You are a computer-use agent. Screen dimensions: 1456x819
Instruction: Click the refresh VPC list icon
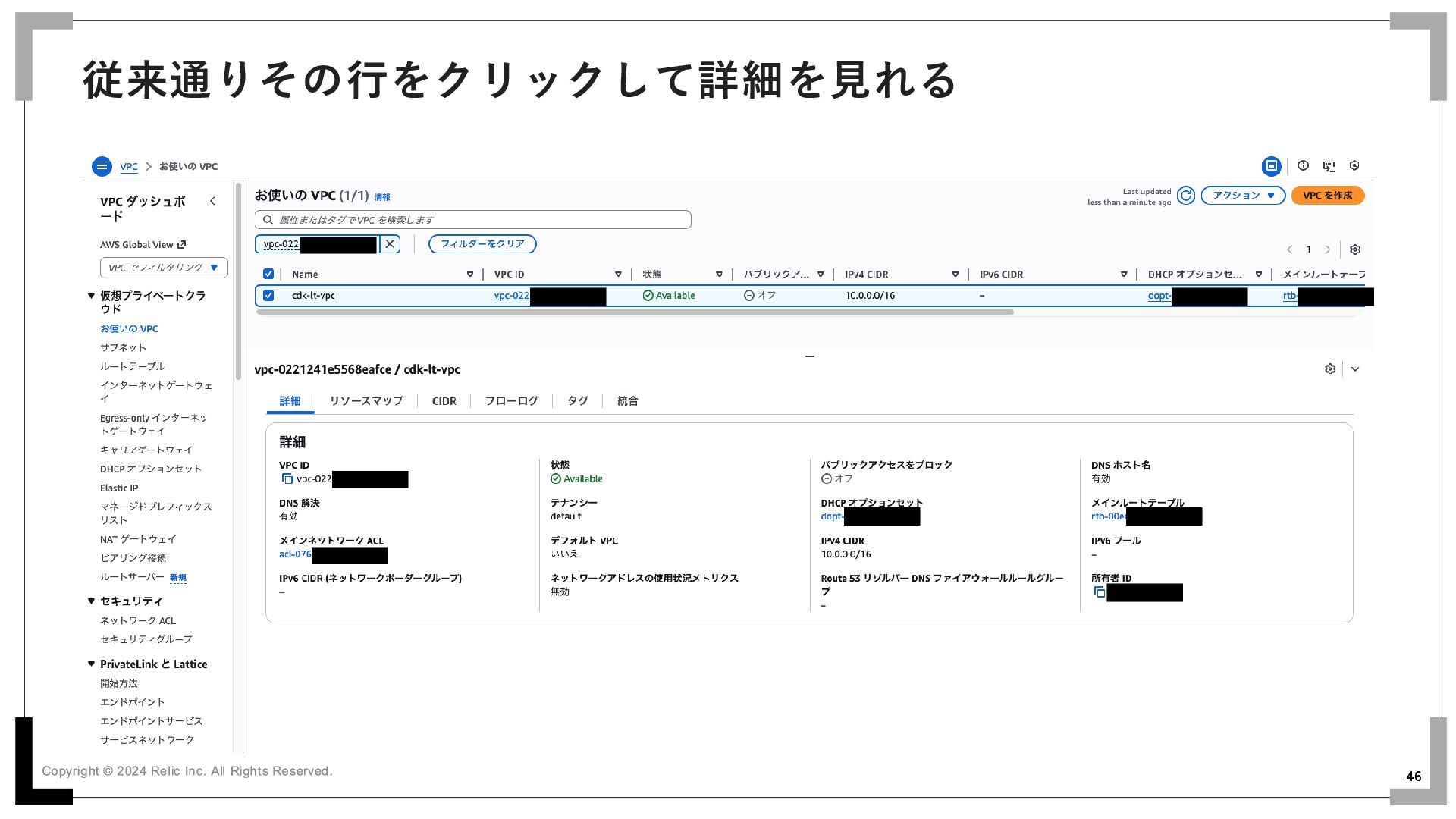coord(1186,196)
